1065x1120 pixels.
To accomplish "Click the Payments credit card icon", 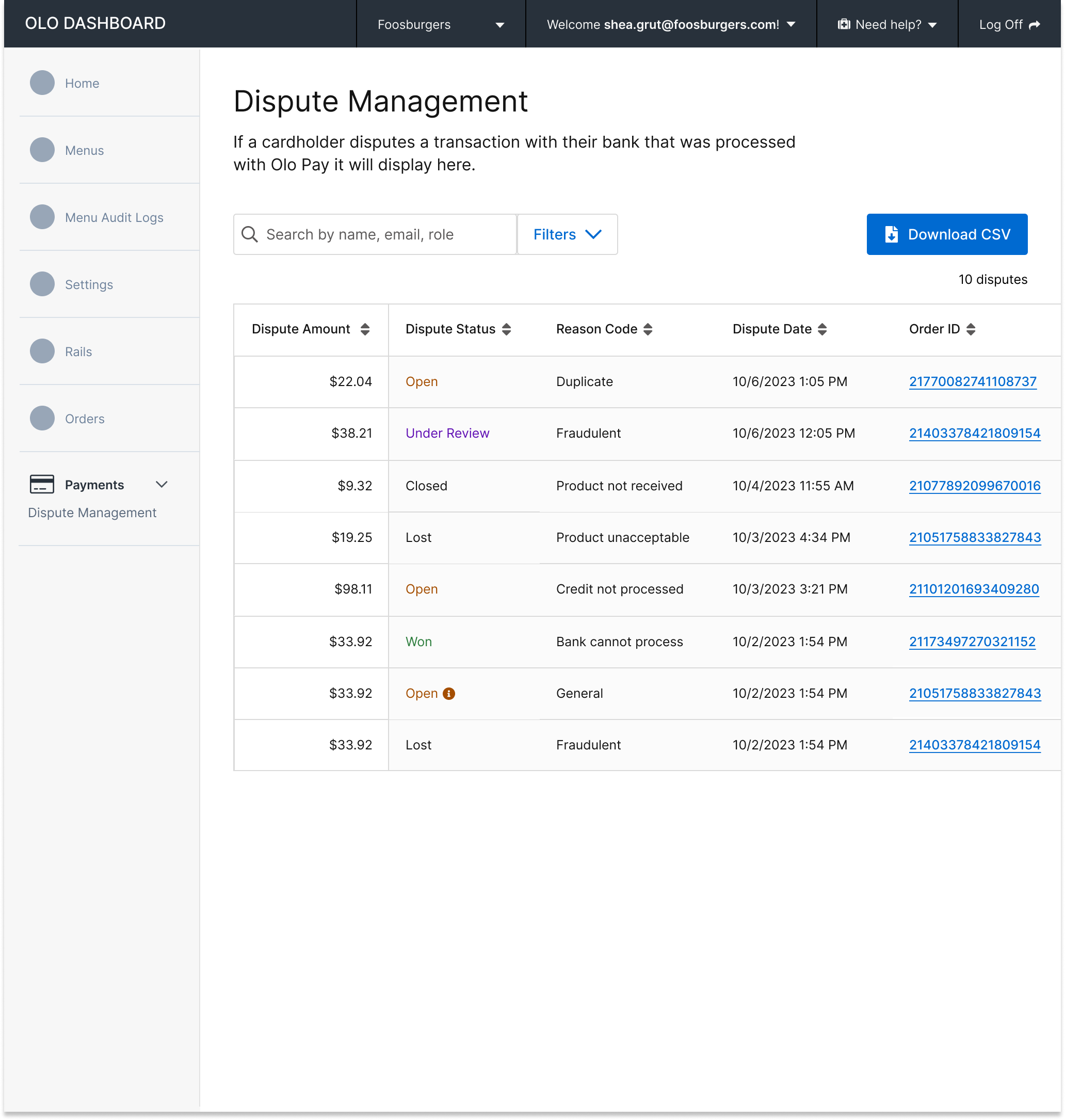I will click(x=41, y=485).
